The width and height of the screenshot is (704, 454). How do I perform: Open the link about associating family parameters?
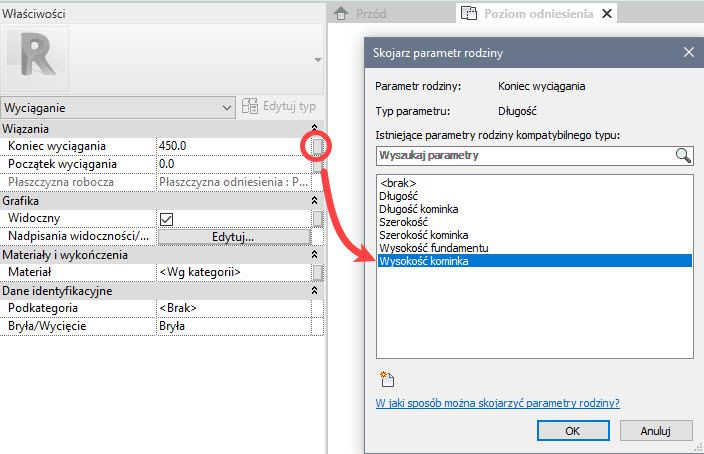(x=497, y=403)
